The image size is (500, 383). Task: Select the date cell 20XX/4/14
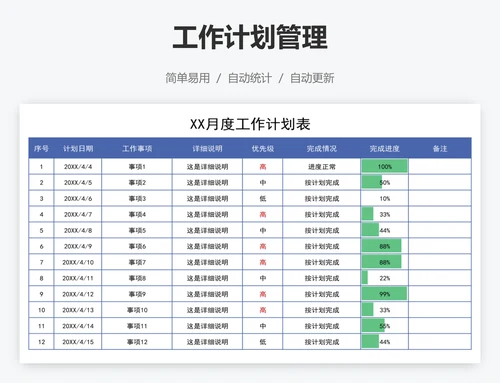coord(78,326)
